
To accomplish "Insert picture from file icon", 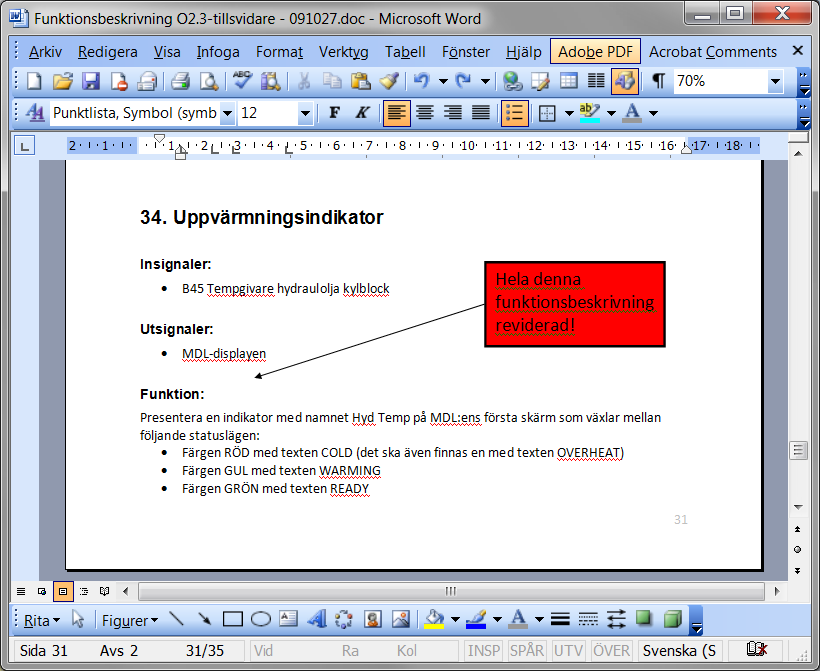I will 401,620.
